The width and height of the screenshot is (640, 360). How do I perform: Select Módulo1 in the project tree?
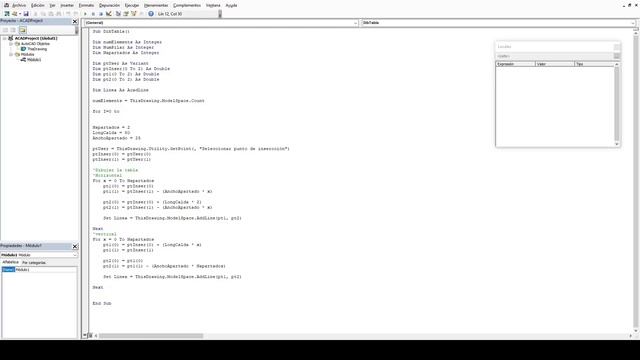34,60
